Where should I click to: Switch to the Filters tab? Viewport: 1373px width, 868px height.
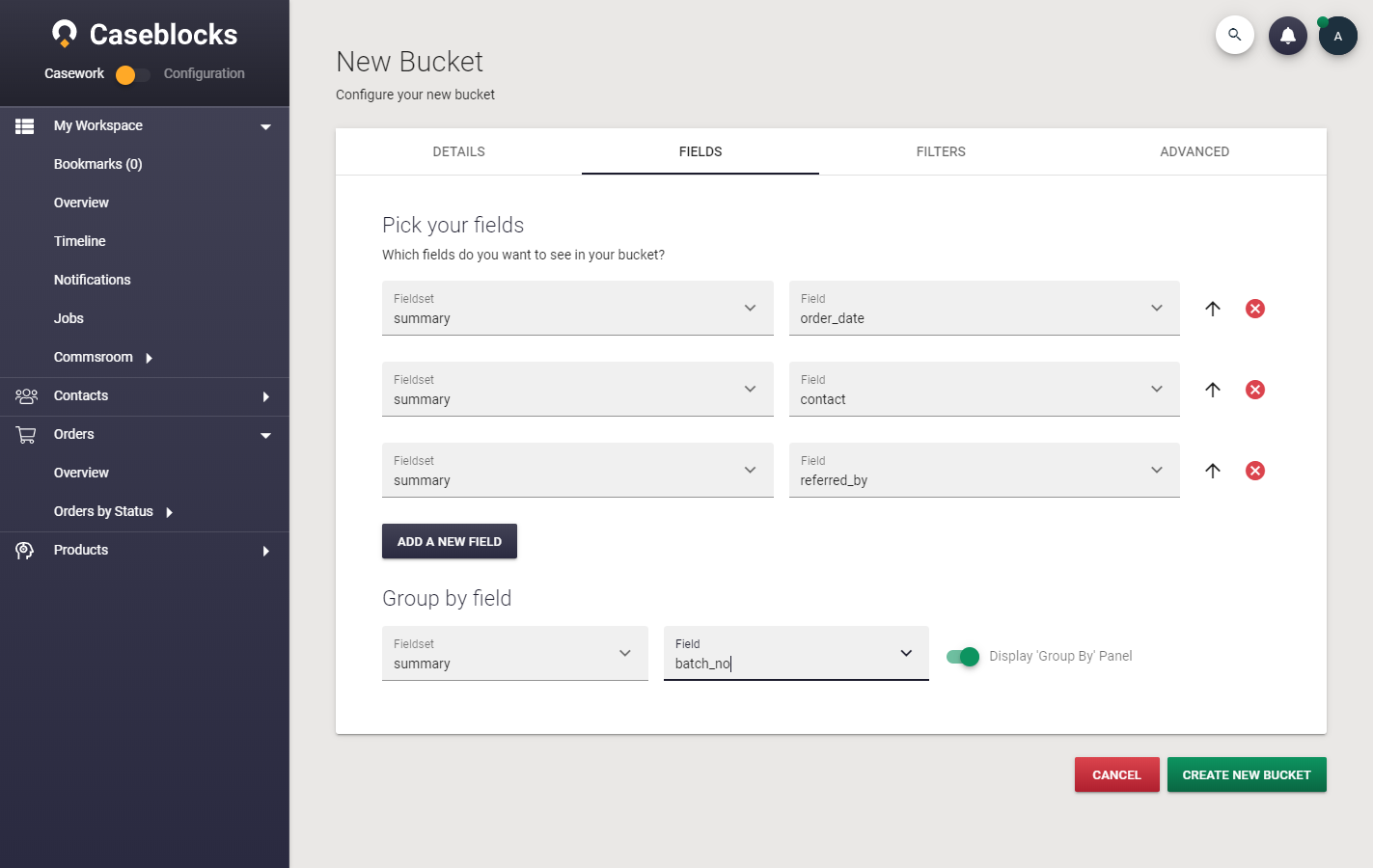coord(941,151)
